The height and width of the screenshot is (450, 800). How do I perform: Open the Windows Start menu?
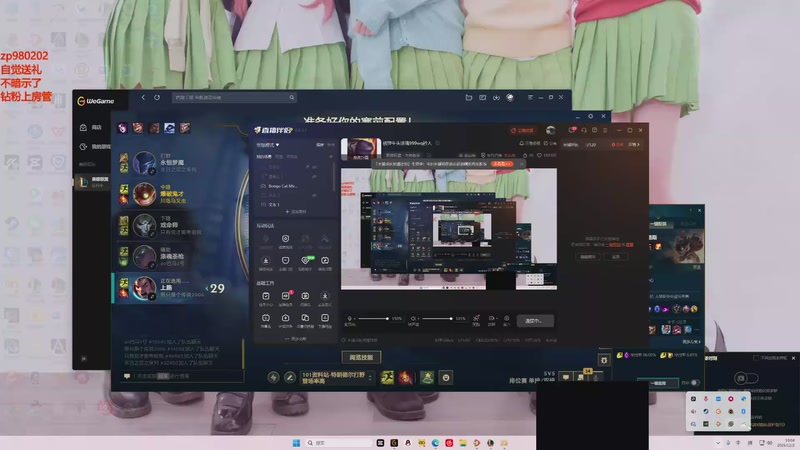[x=296, y=443]
